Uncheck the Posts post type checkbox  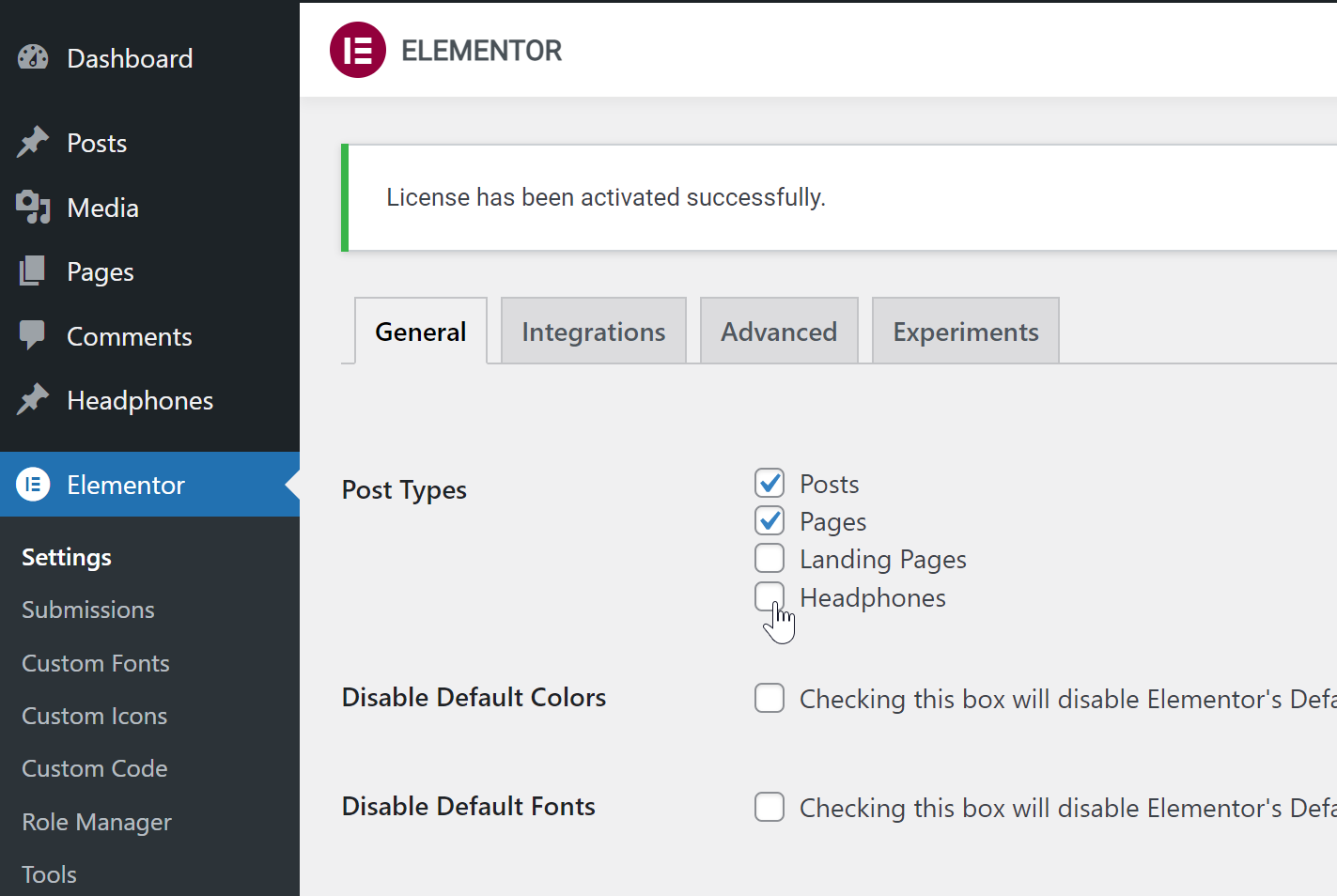pos(770,483)
